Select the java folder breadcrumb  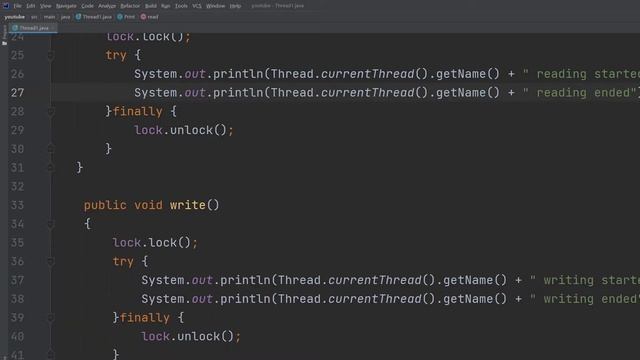tap(65, 17)
